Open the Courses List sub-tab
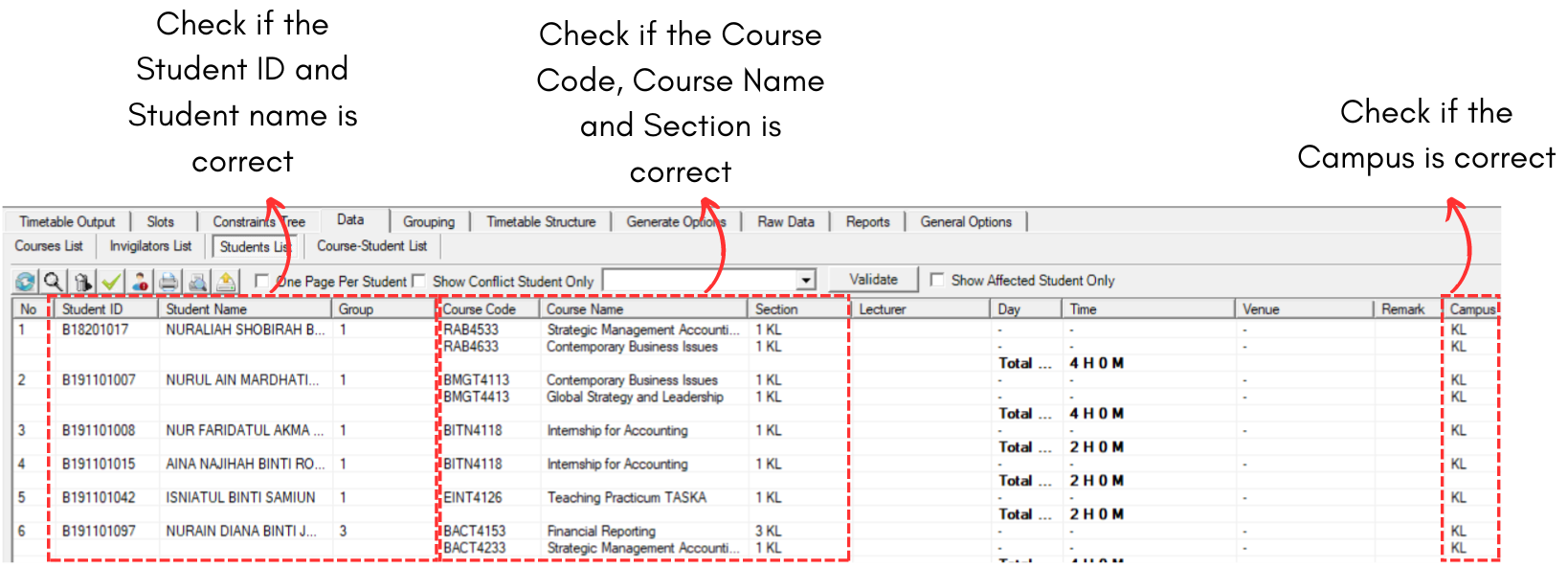Viewport: 1568px width, 568px height. coord(49,246)
